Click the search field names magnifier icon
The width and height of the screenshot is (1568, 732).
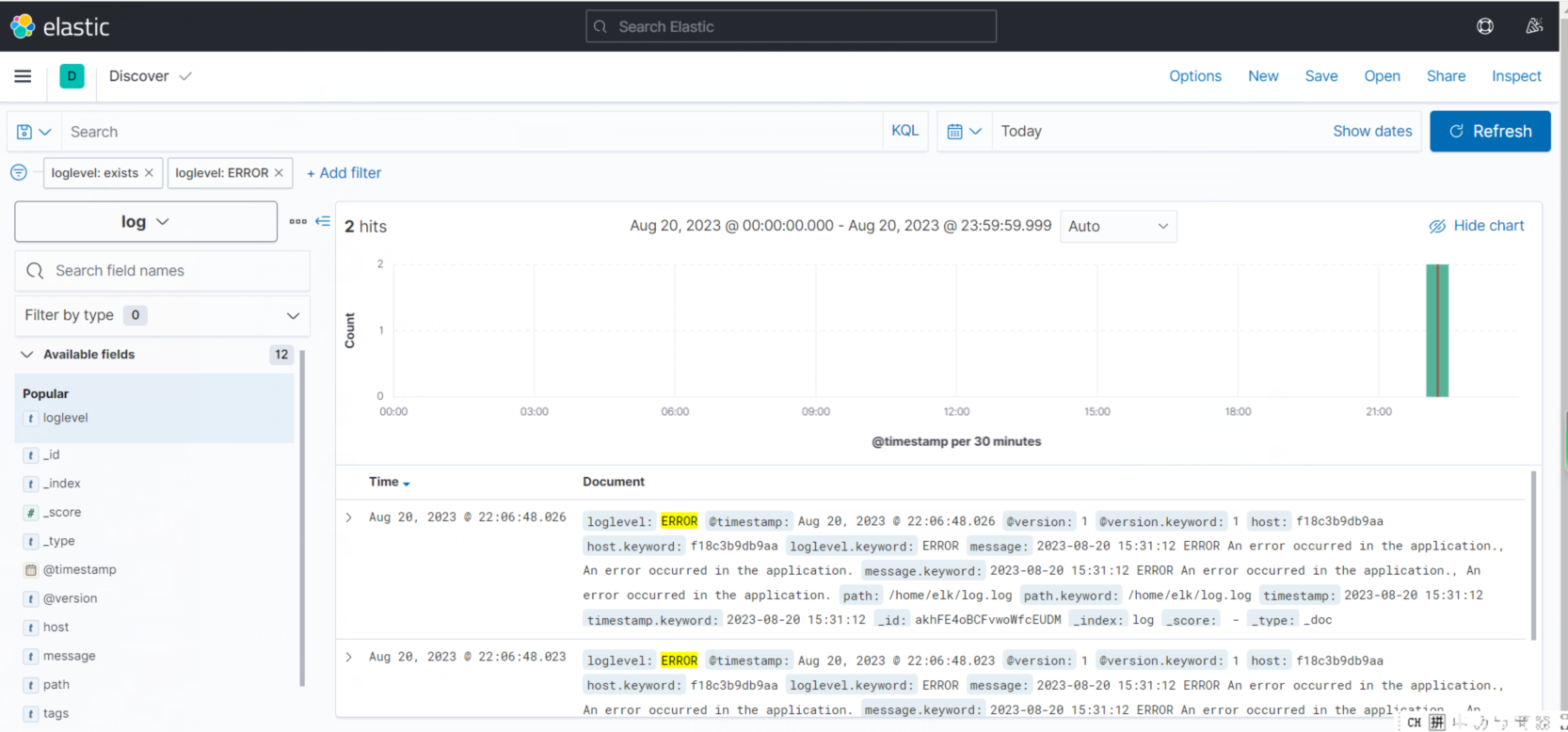36,271
